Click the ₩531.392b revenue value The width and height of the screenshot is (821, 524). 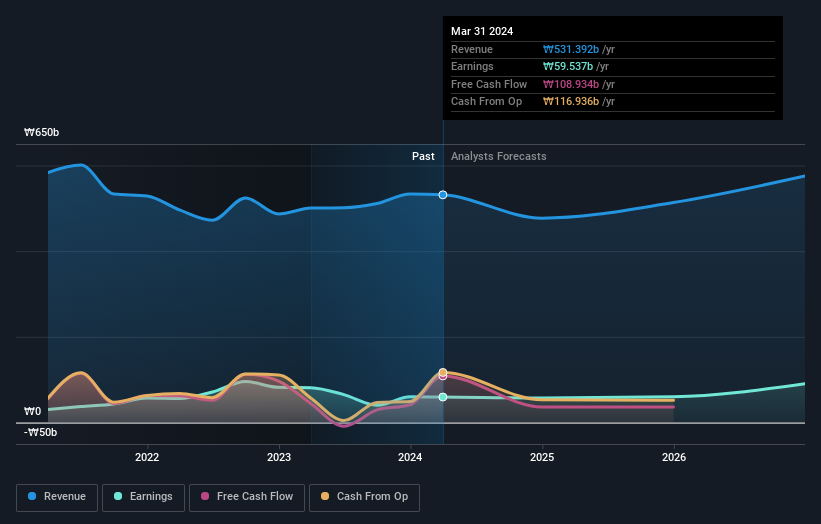[x=571, y=49]
